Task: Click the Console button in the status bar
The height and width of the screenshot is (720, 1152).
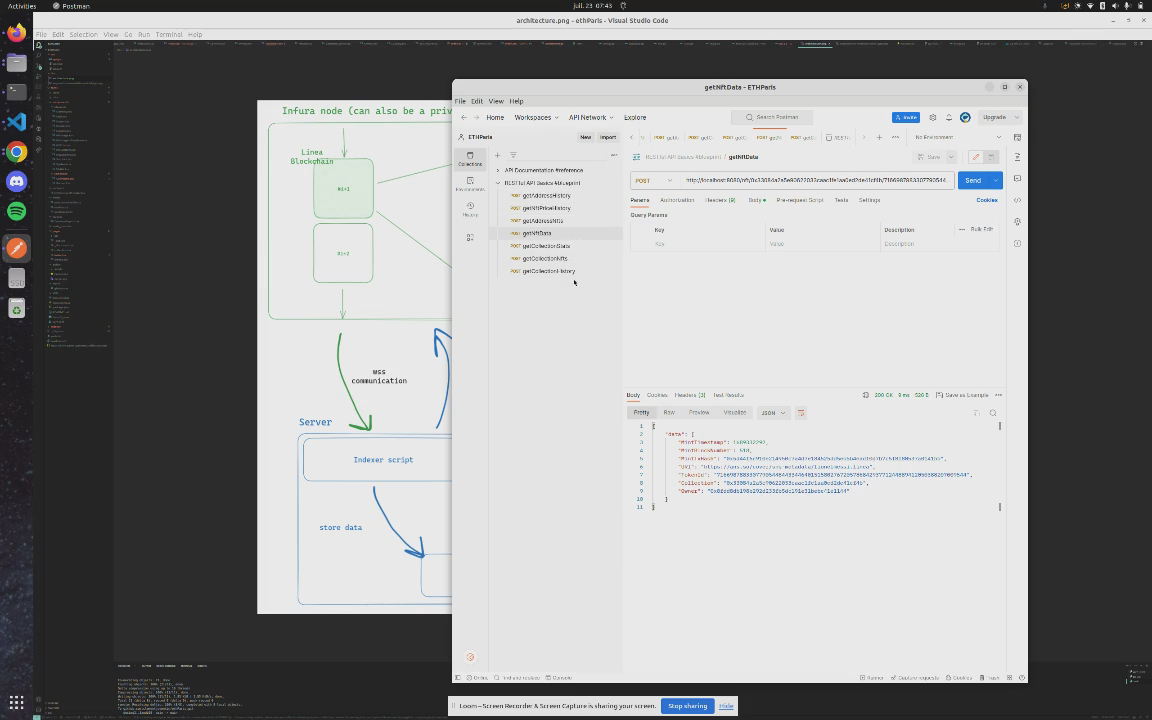Action: [558, 678]
